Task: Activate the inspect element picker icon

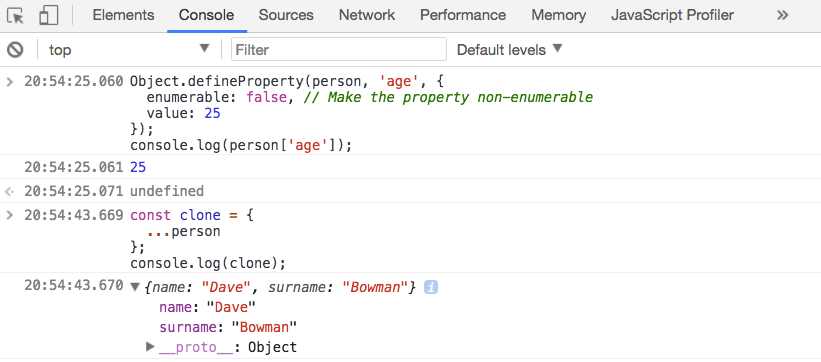Action: click(16, 16)
